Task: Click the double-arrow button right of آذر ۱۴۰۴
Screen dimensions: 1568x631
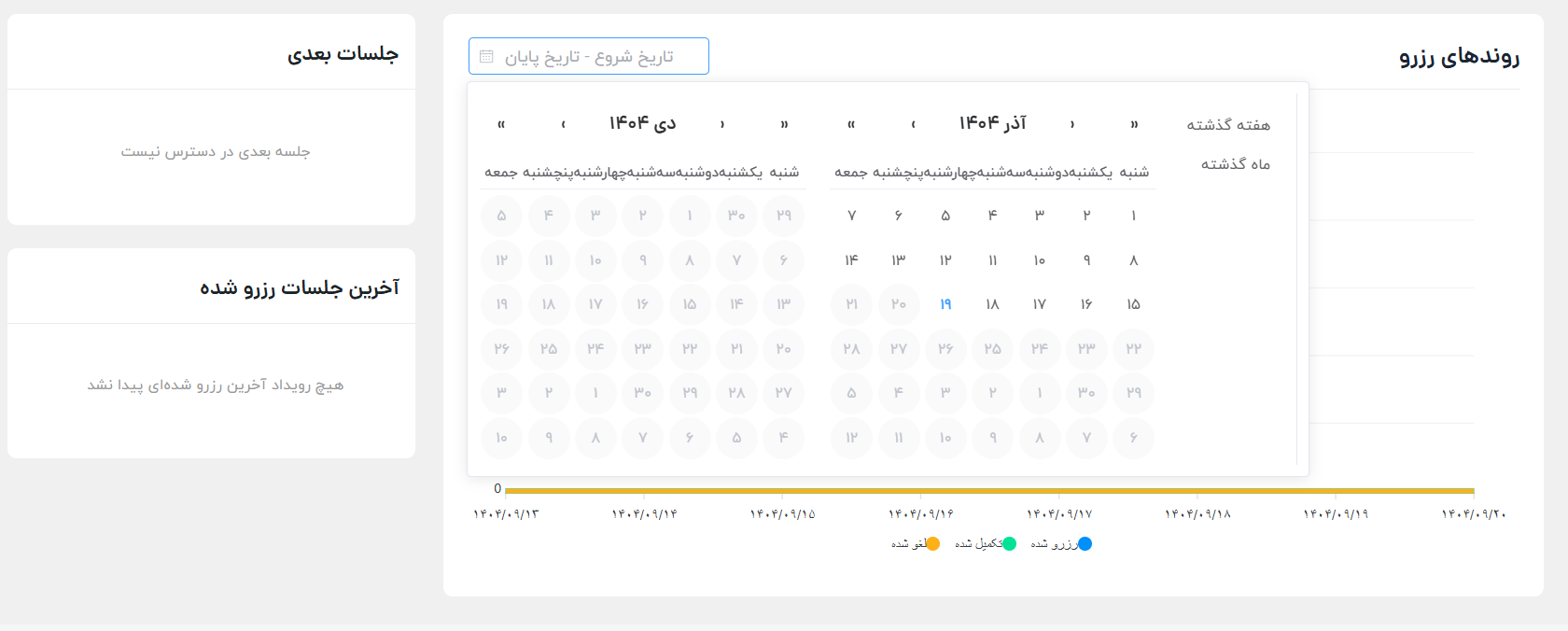Action: pos(1134,124)
